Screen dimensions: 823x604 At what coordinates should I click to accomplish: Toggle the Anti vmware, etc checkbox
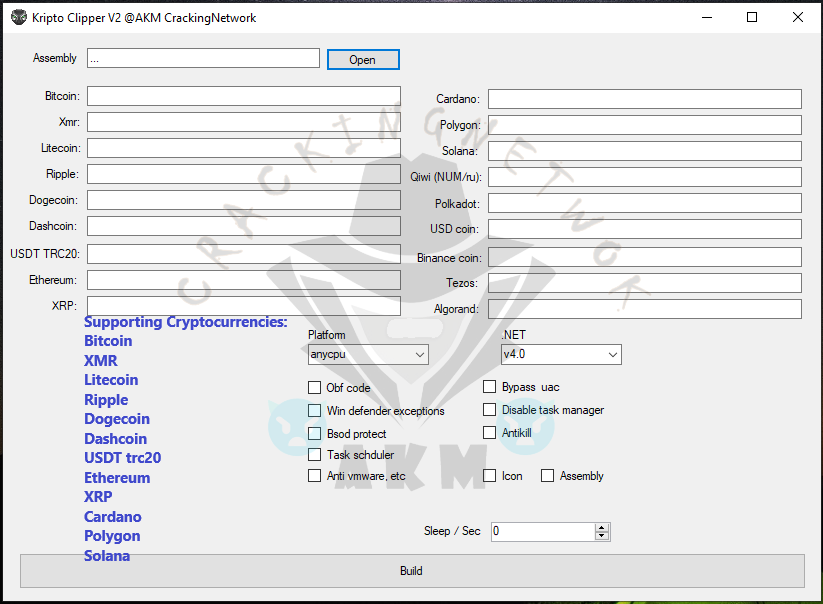tap(315, 476)
